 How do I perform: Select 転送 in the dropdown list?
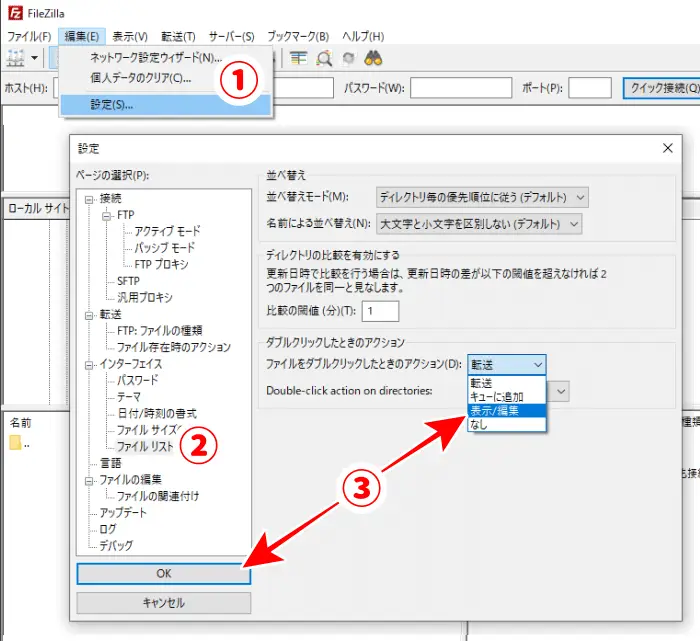click(507, 383)
